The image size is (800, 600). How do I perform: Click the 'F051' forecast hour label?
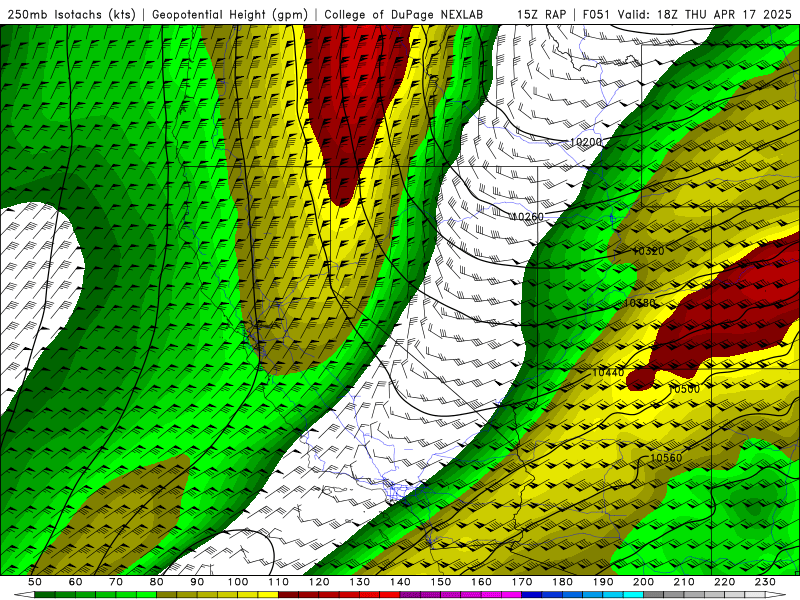click(596, 14)
